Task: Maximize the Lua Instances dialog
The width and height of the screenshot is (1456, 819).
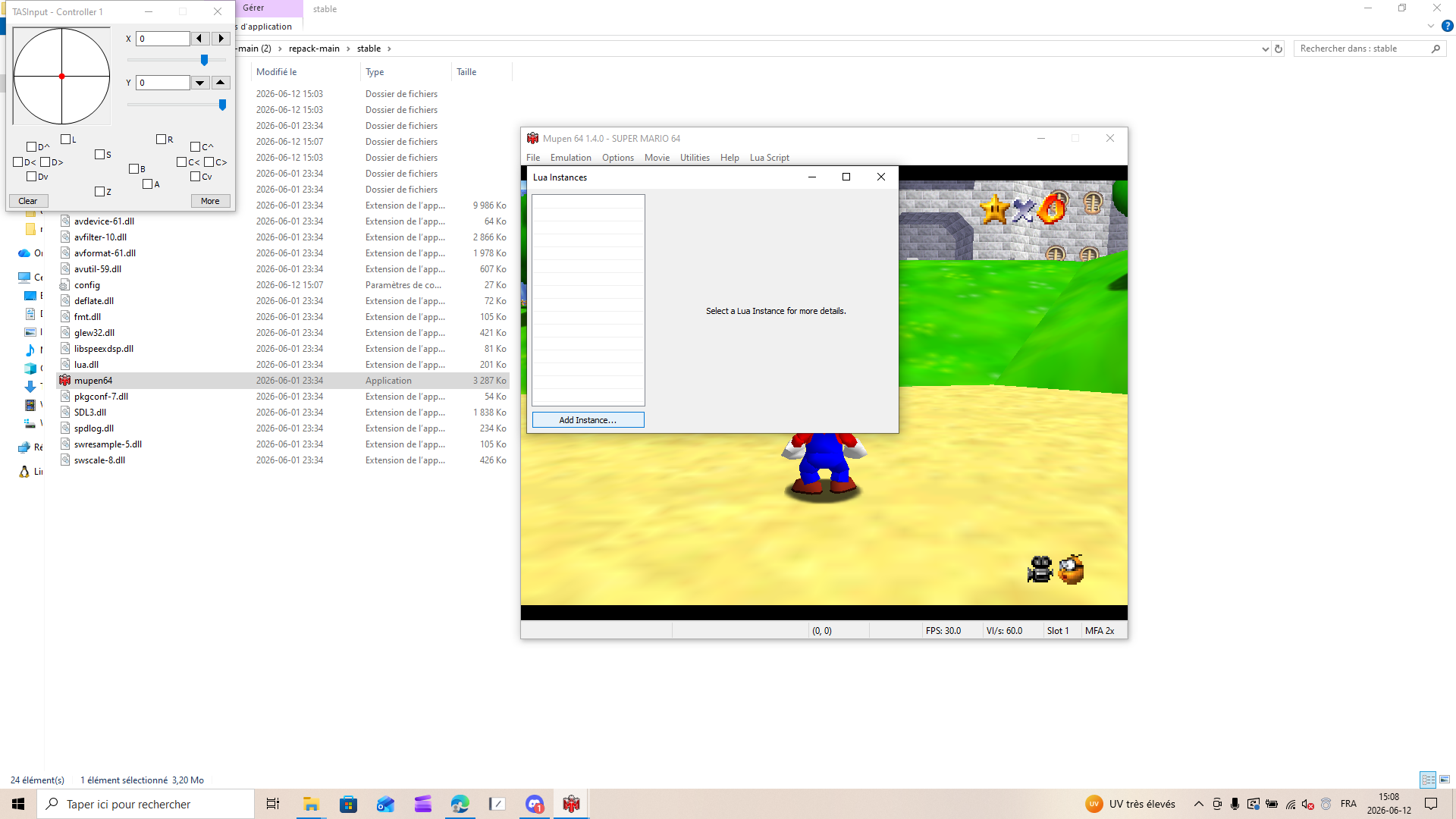Action: 846,177
